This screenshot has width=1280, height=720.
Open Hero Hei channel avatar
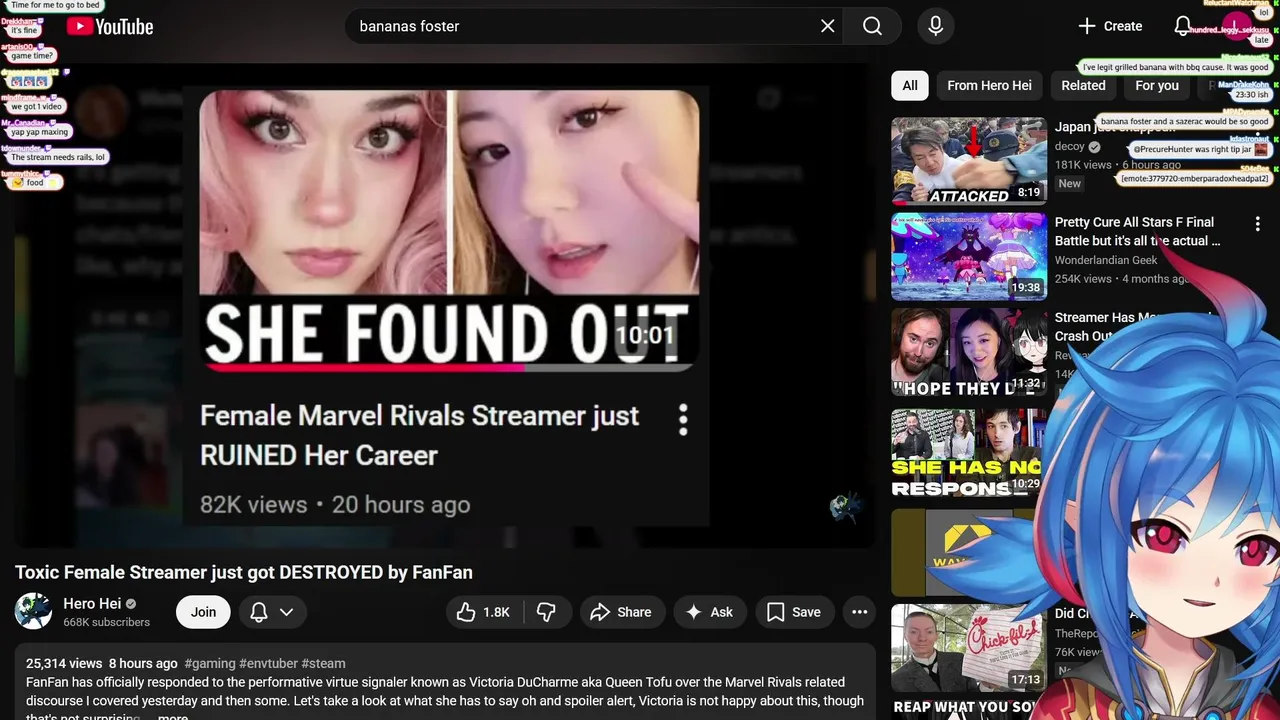pos(33,611)
